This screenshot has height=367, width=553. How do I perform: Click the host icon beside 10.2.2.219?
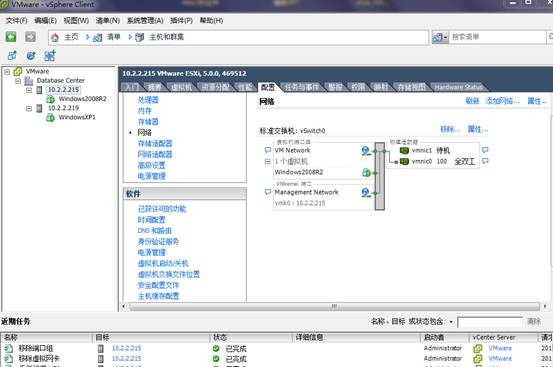pyautogui.click(x=39, y=108)
